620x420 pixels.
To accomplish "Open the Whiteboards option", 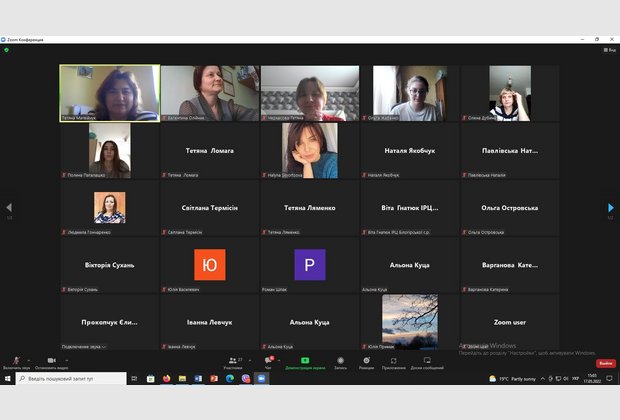I will [427, 361].
